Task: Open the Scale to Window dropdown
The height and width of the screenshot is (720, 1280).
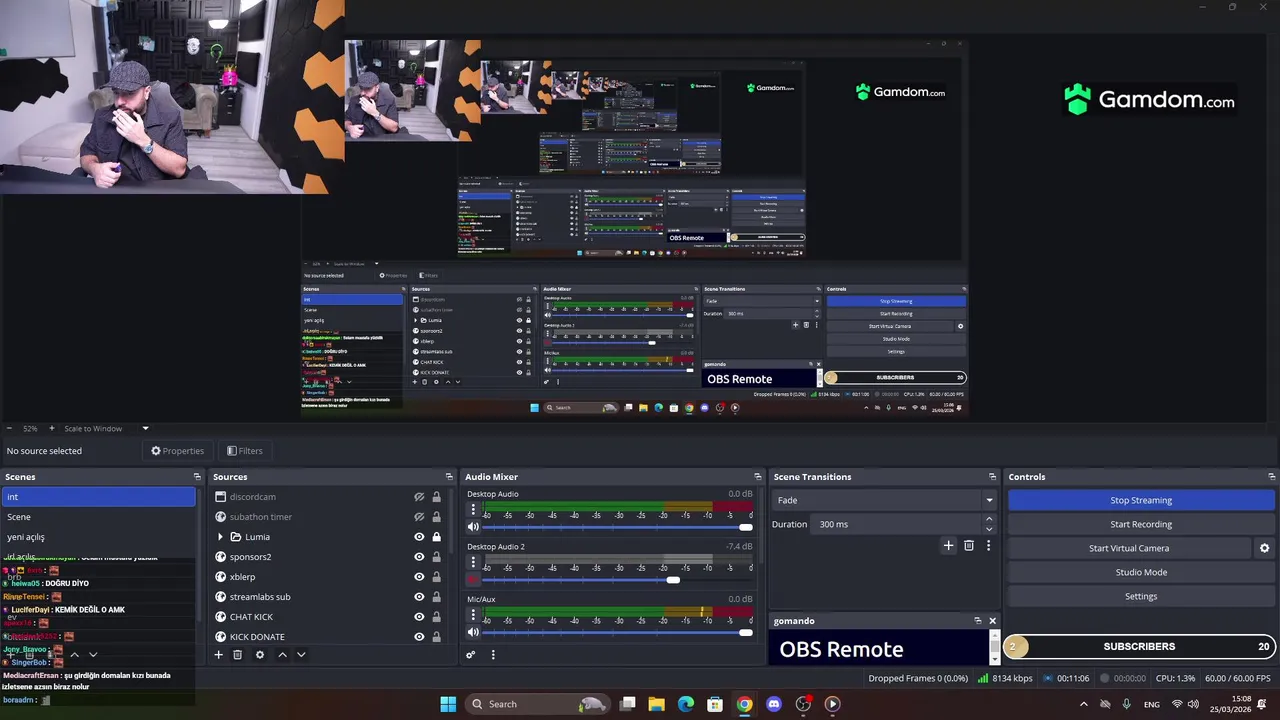Action: (x=105, y=428)
